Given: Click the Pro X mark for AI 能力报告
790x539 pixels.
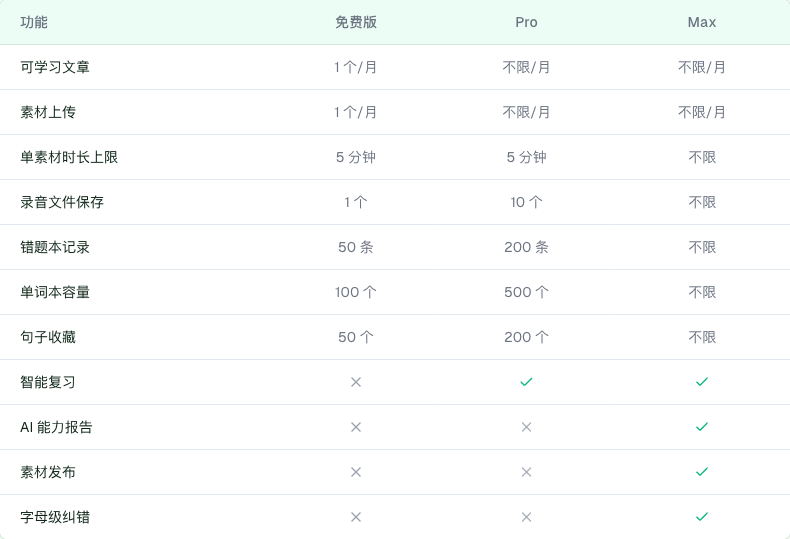Looking at the screenshot, I should click(526, 427).
